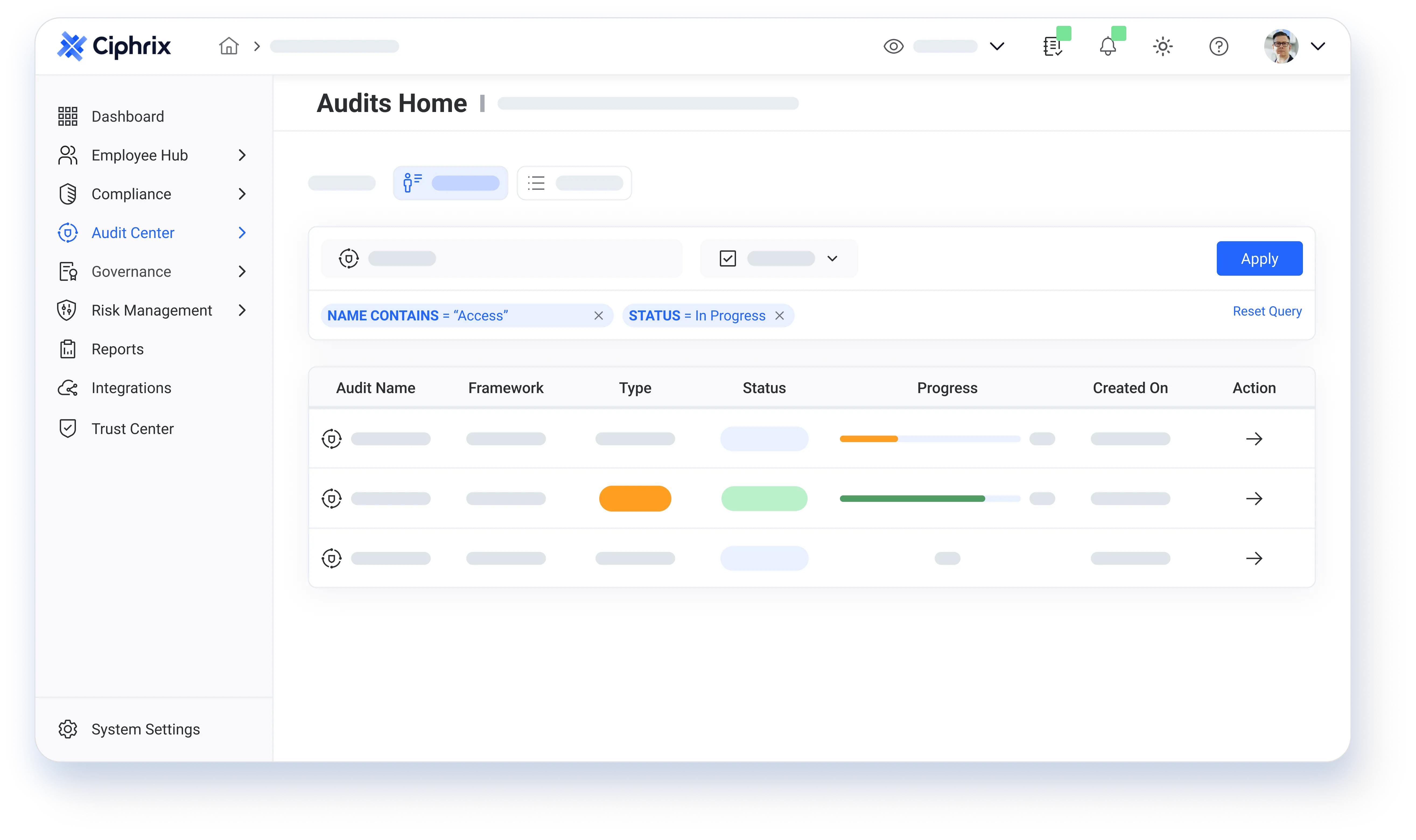Click the orange progress bar in first row
Screen dimensions: 1416x840
point(868,439)
